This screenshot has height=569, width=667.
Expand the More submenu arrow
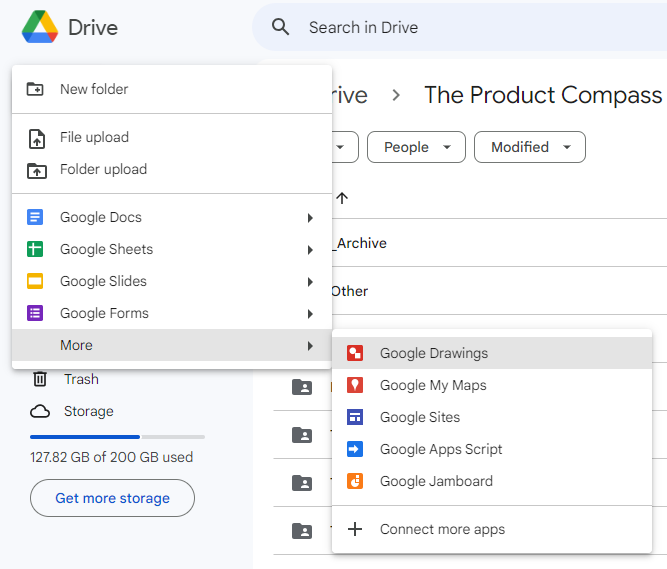click(310, 346)
